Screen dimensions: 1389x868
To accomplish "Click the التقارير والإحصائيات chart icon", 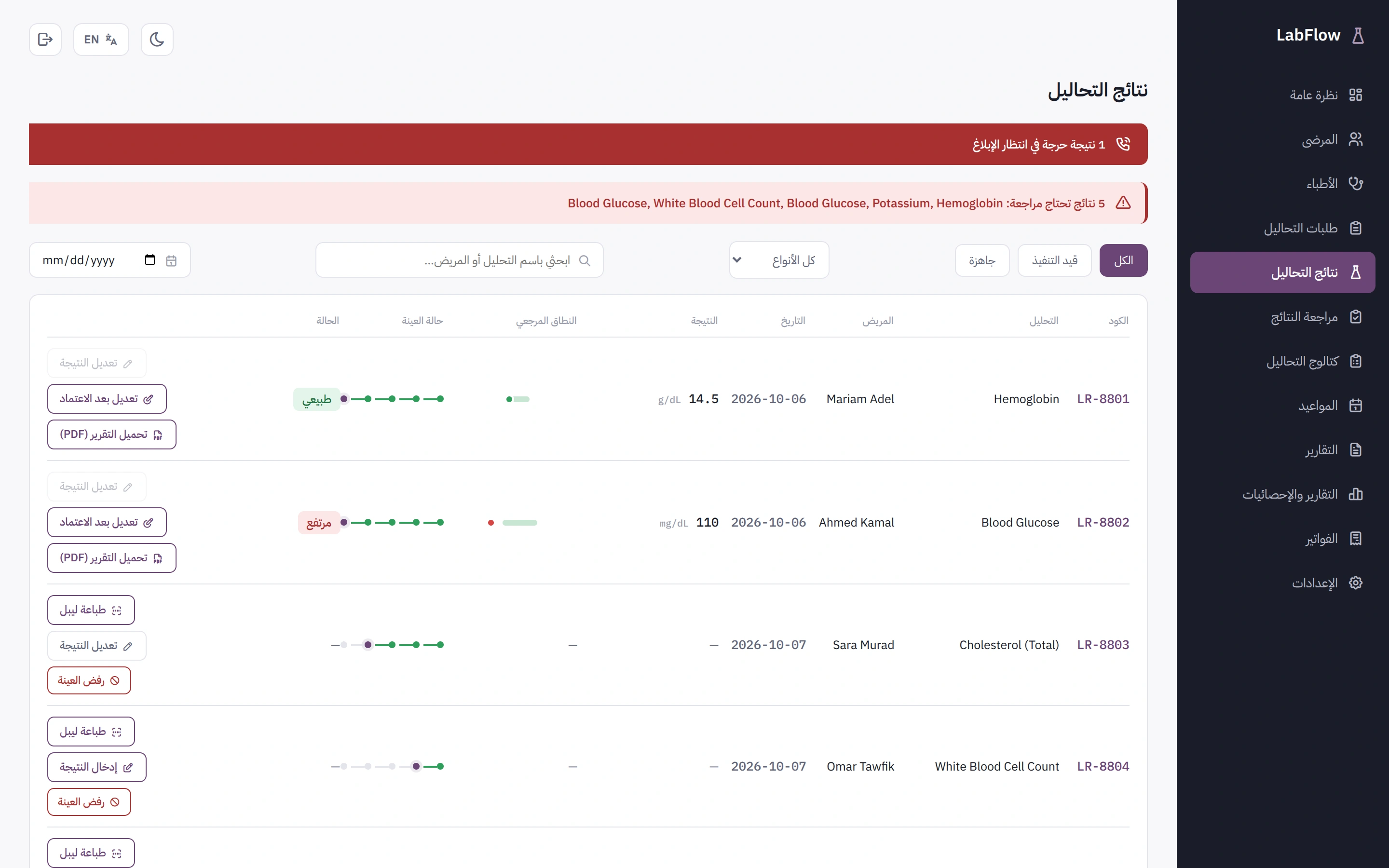I will pos(1356,494).
